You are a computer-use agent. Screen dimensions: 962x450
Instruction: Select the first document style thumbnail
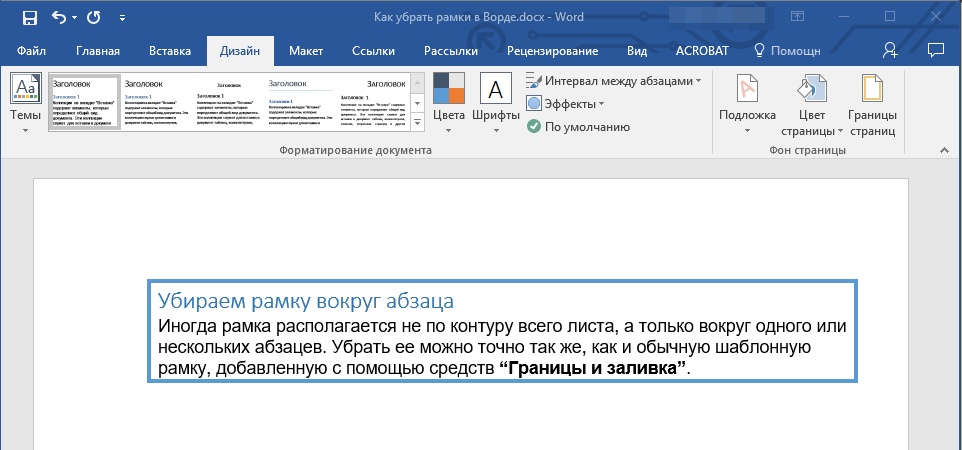pos(84,101)
